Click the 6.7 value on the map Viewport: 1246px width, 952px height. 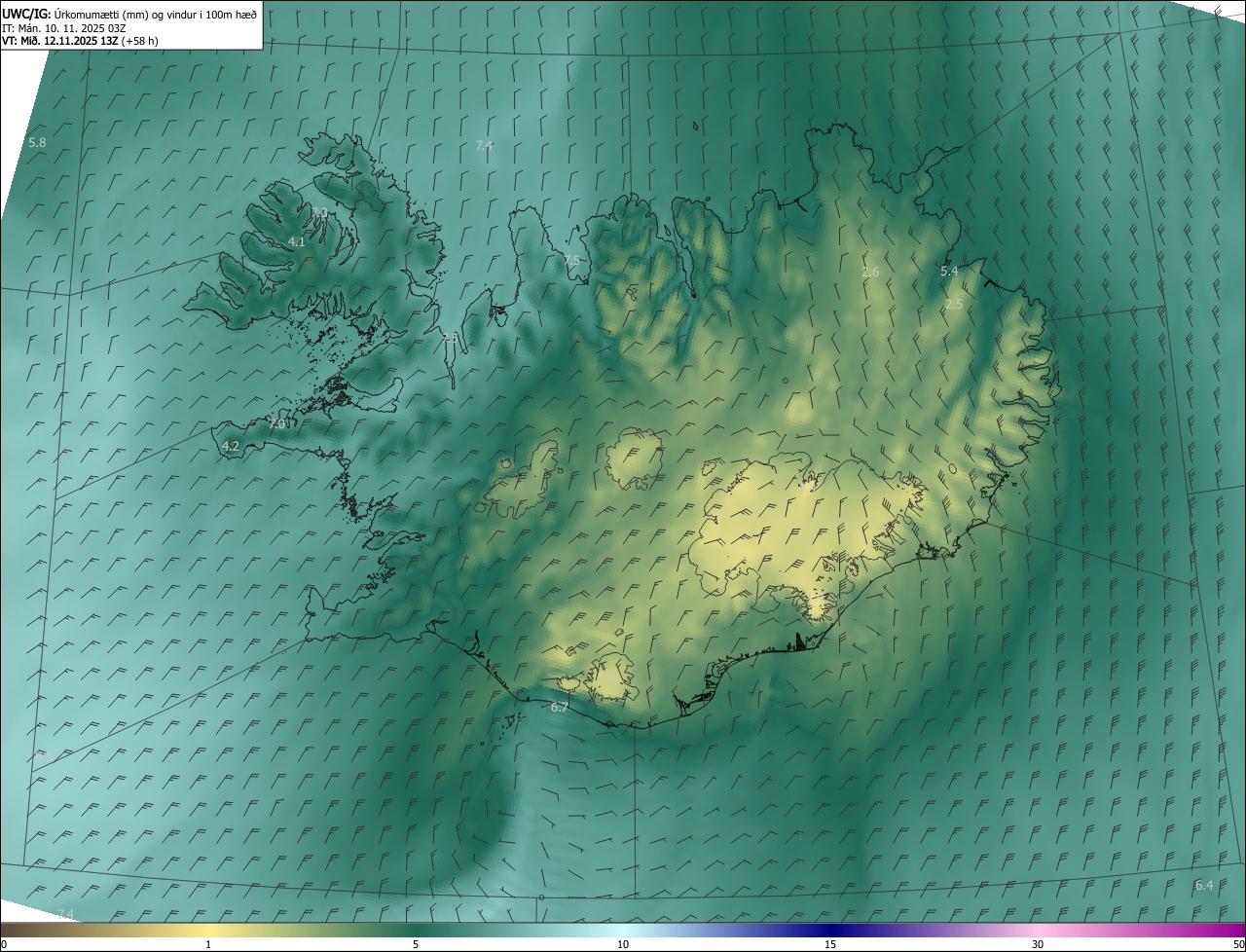(x=559, y=708)
